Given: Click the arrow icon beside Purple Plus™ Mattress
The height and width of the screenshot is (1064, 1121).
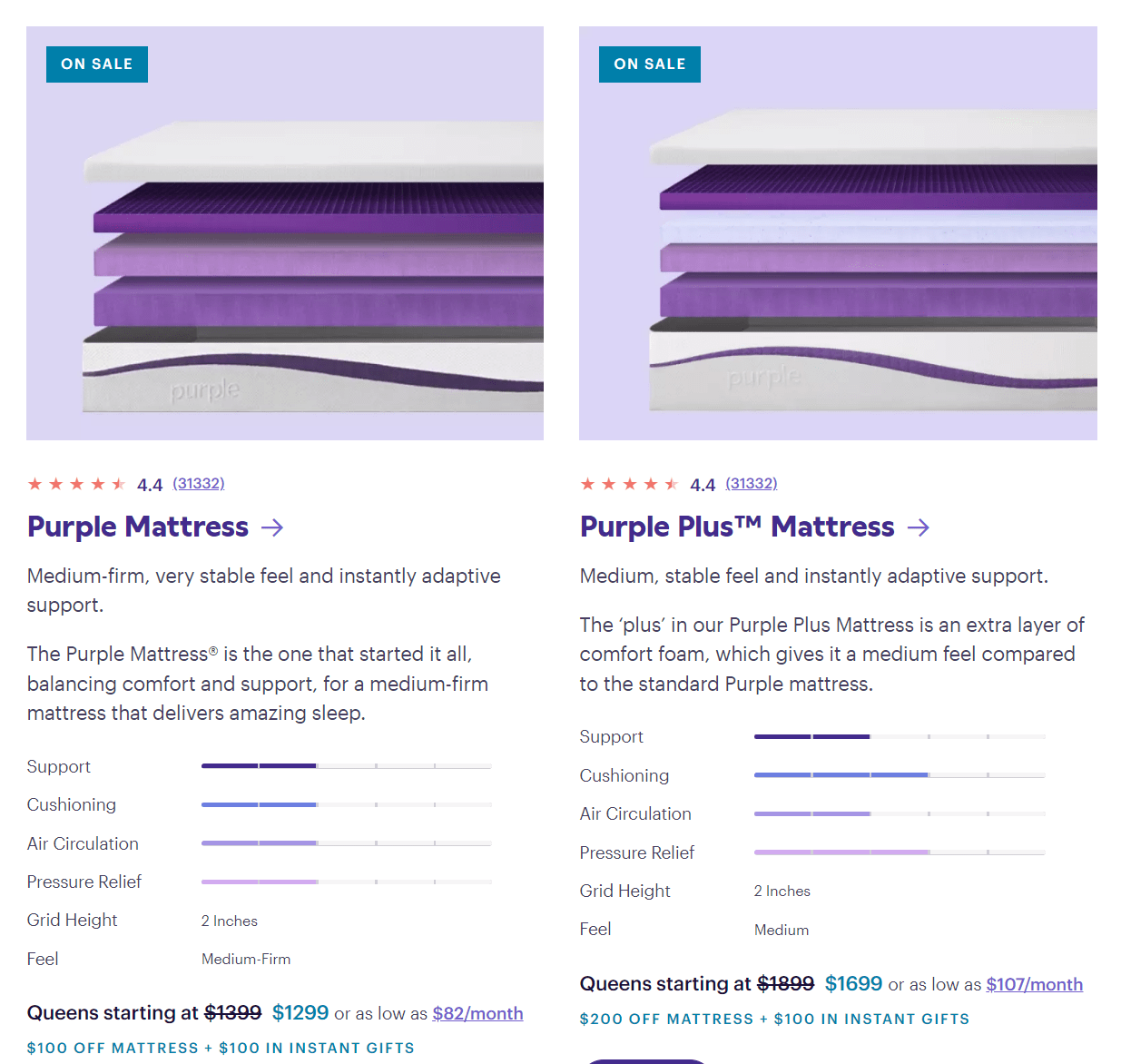Looking at the screenshot, I should [919, 527].
